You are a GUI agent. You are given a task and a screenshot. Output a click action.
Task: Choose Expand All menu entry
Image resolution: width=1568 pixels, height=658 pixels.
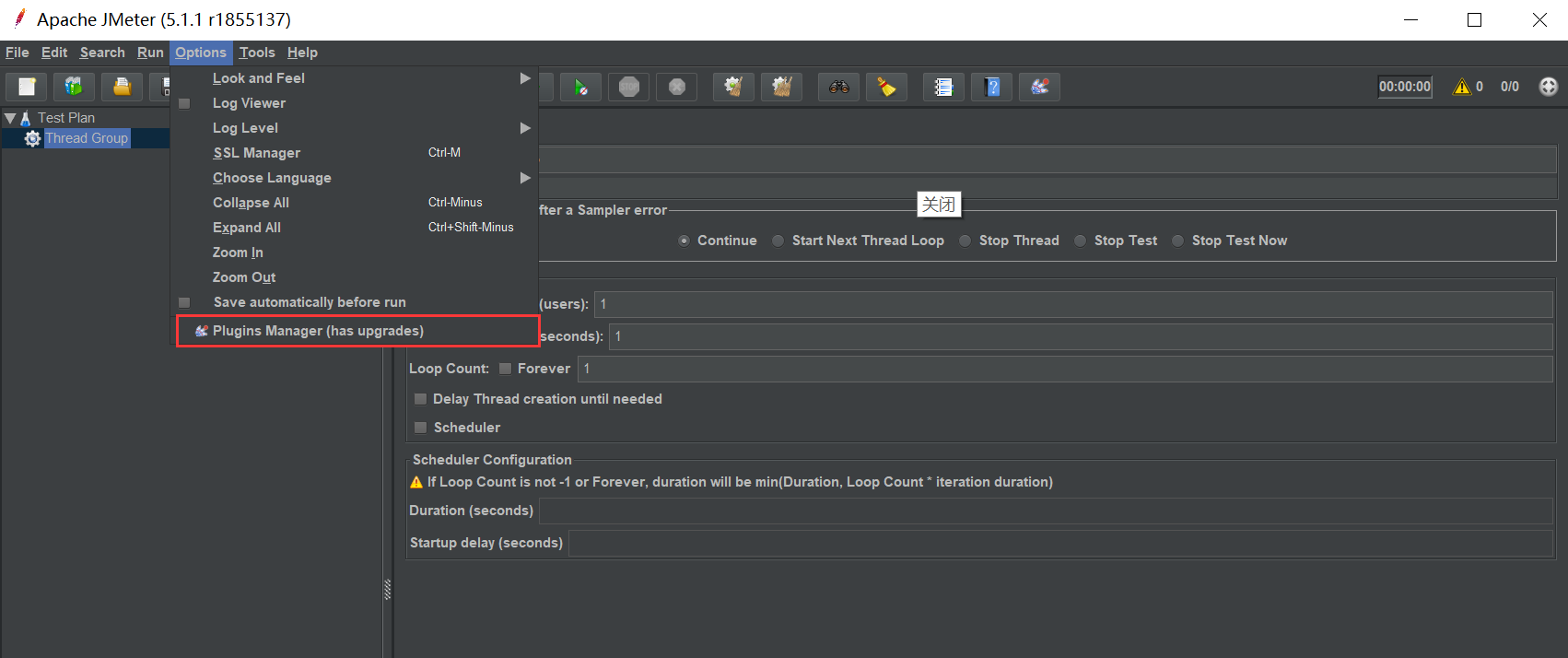point(355,228)
